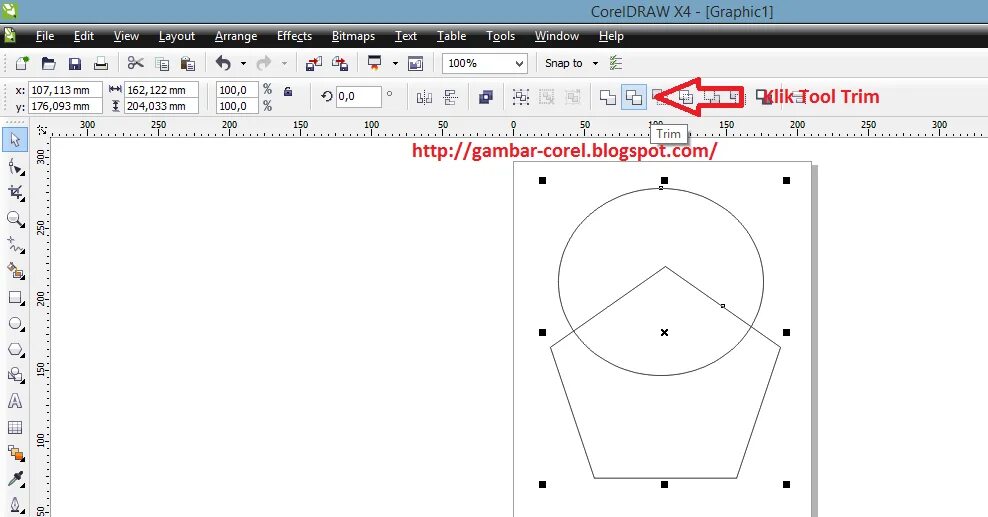The width and height of the screenshot is (988, 517).
Task: Click the x position field 107,113 mm
Action: click(66, 90)
